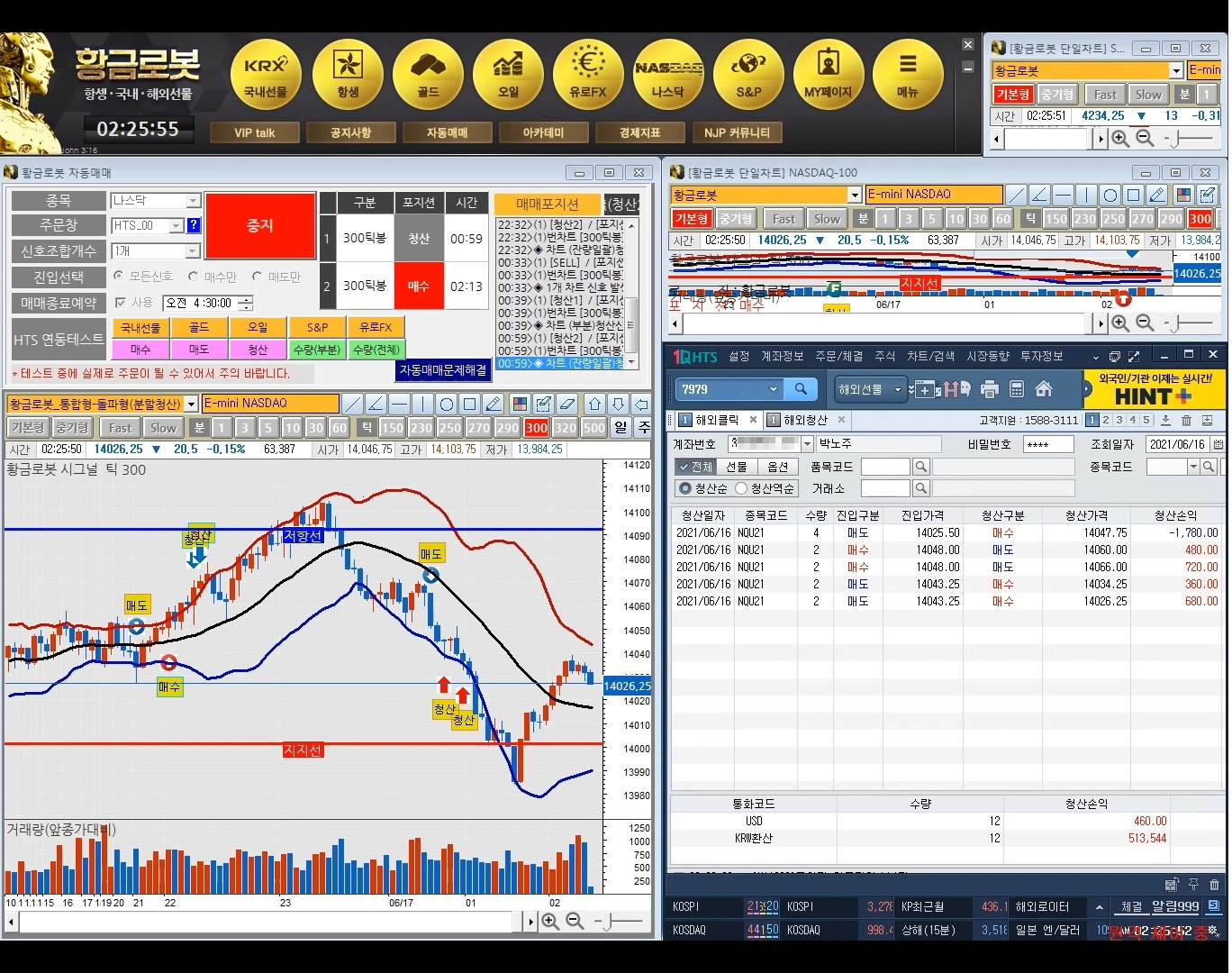Screen dimensions: 1232x973
Task: Select the pencil drawing tool in bottom chart
Action: pyautogui.click(x=493, y=404)
